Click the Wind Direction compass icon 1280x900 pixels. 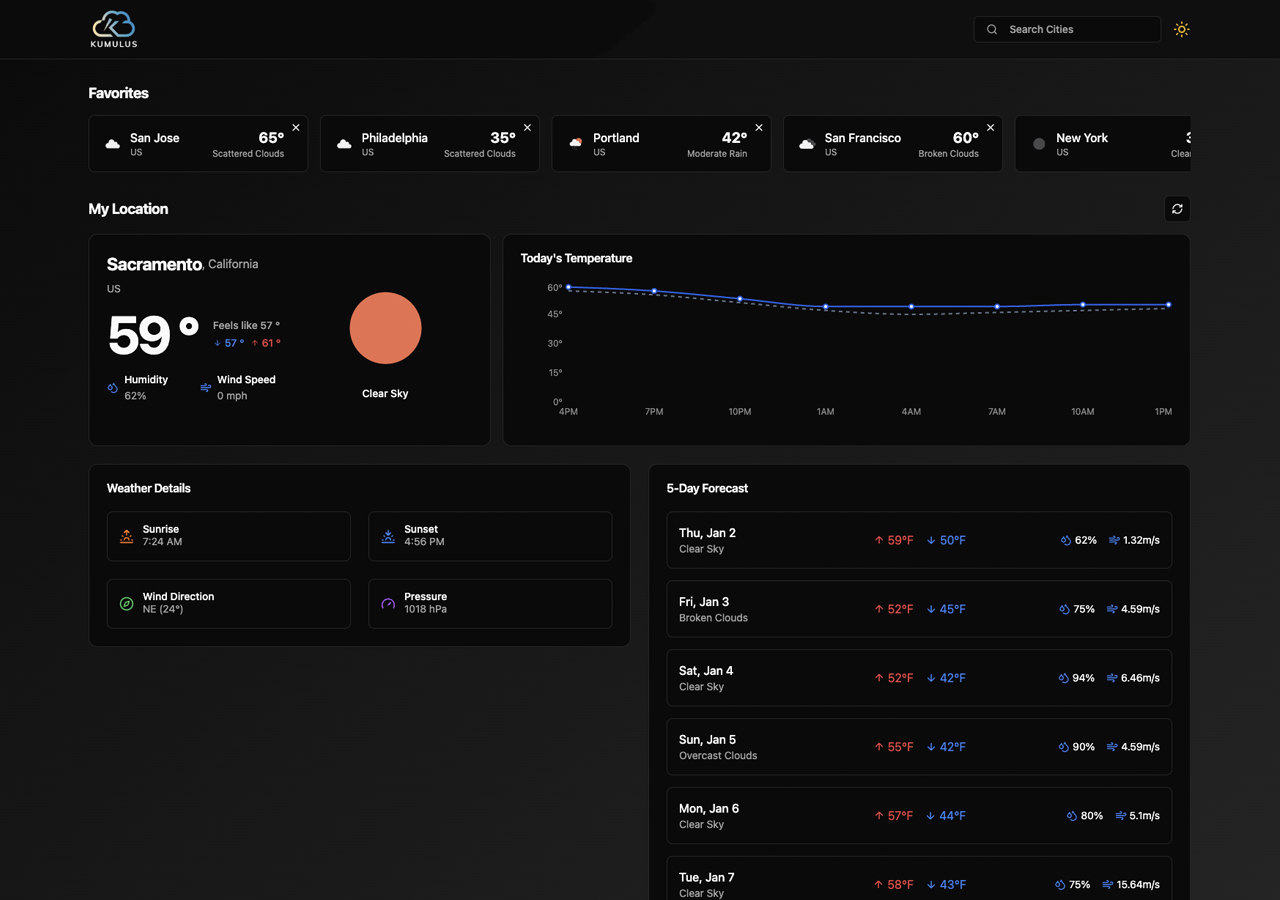pos(127,603)
